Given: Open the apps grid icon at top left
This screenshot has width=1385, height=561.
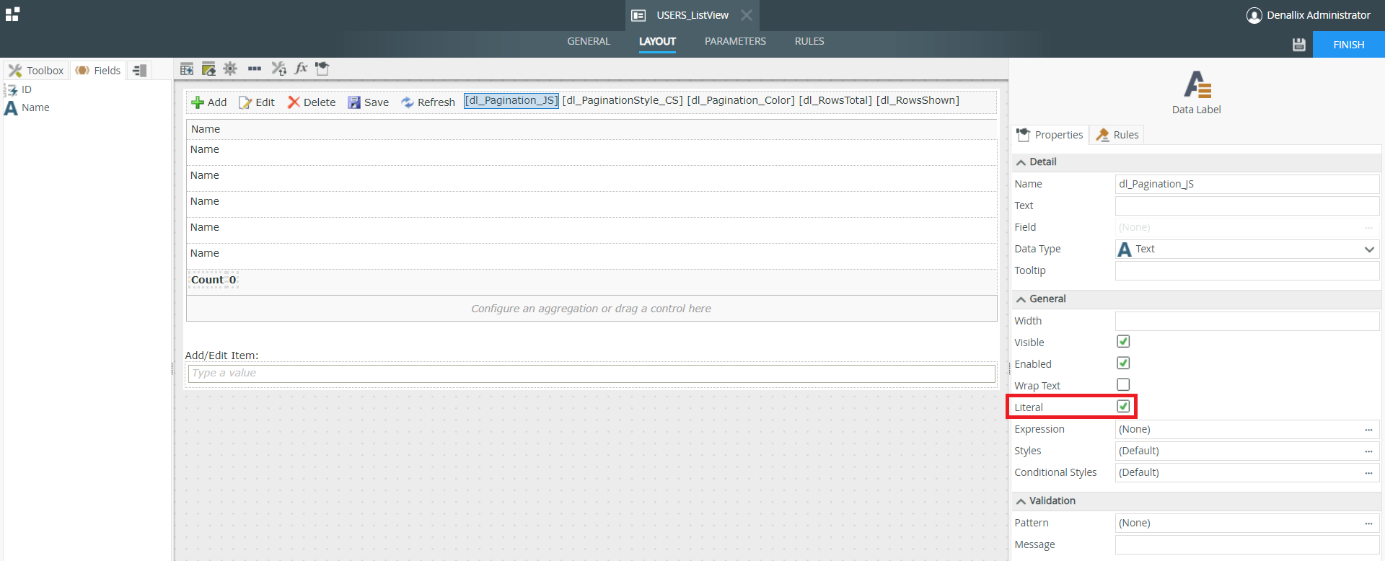Looking at the screenshot, I should (12, 15).
